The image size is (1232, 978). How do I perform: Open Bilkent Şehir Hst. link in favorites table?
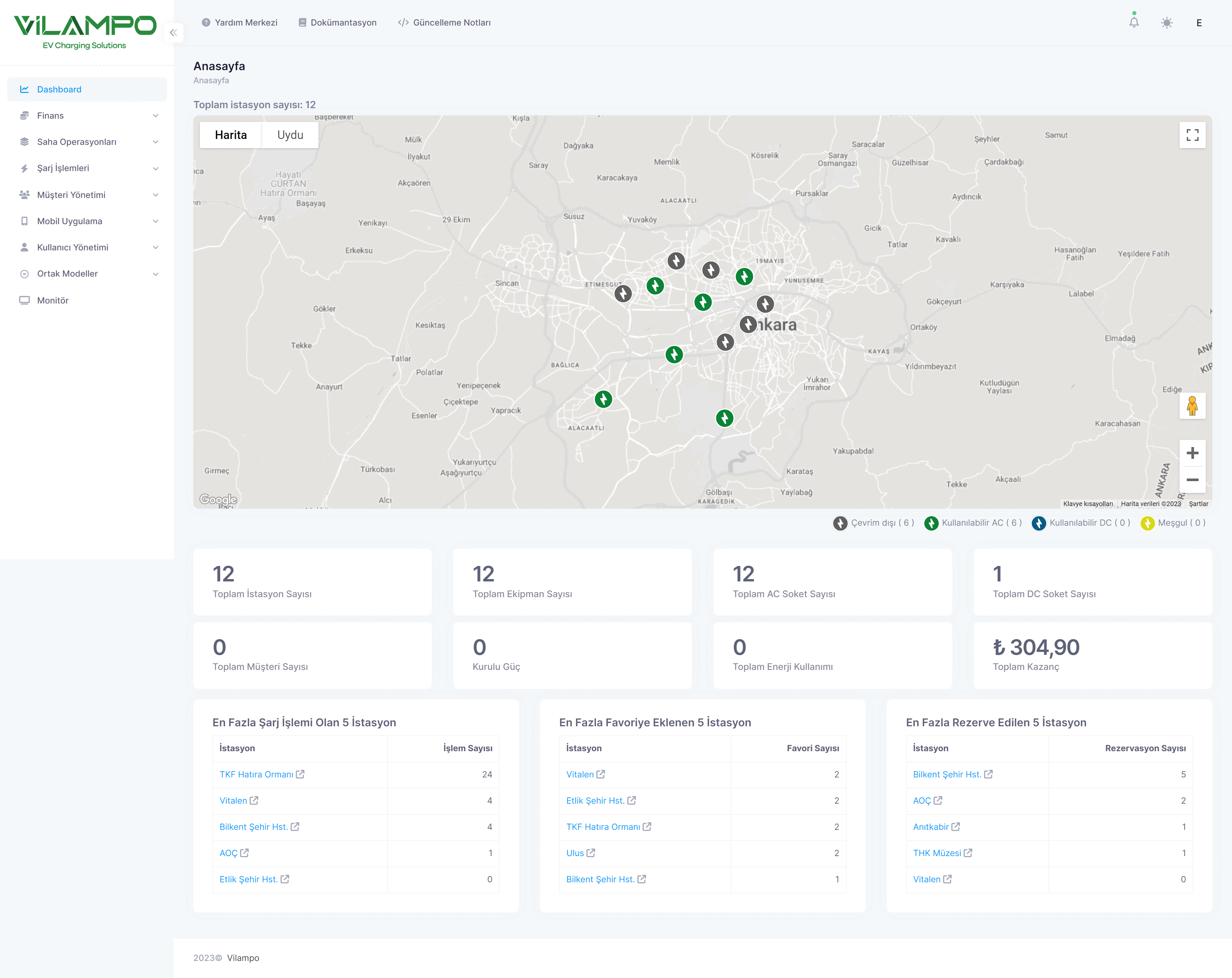(600, 880)
